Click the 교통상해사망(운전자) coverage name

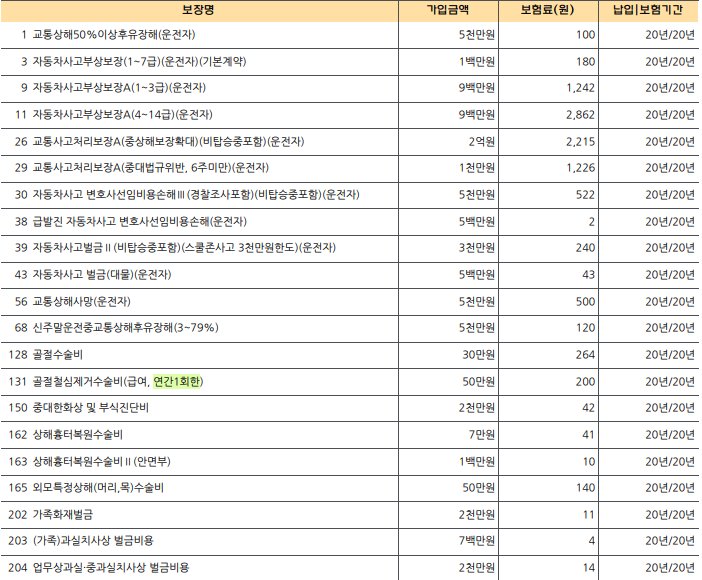(x=81, y=301)
